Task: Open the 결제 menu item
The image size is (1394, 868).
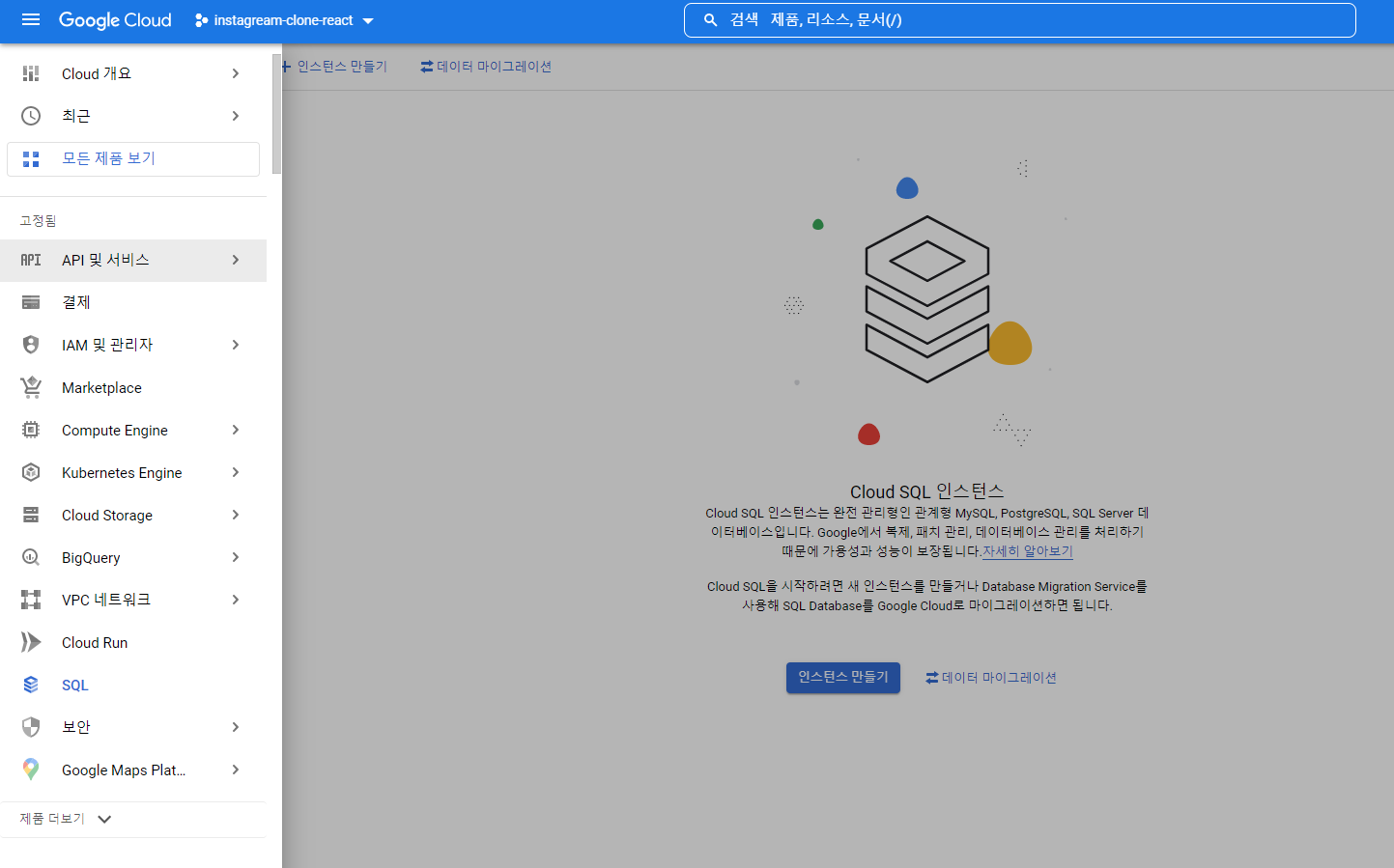Action: pos(133,302)
